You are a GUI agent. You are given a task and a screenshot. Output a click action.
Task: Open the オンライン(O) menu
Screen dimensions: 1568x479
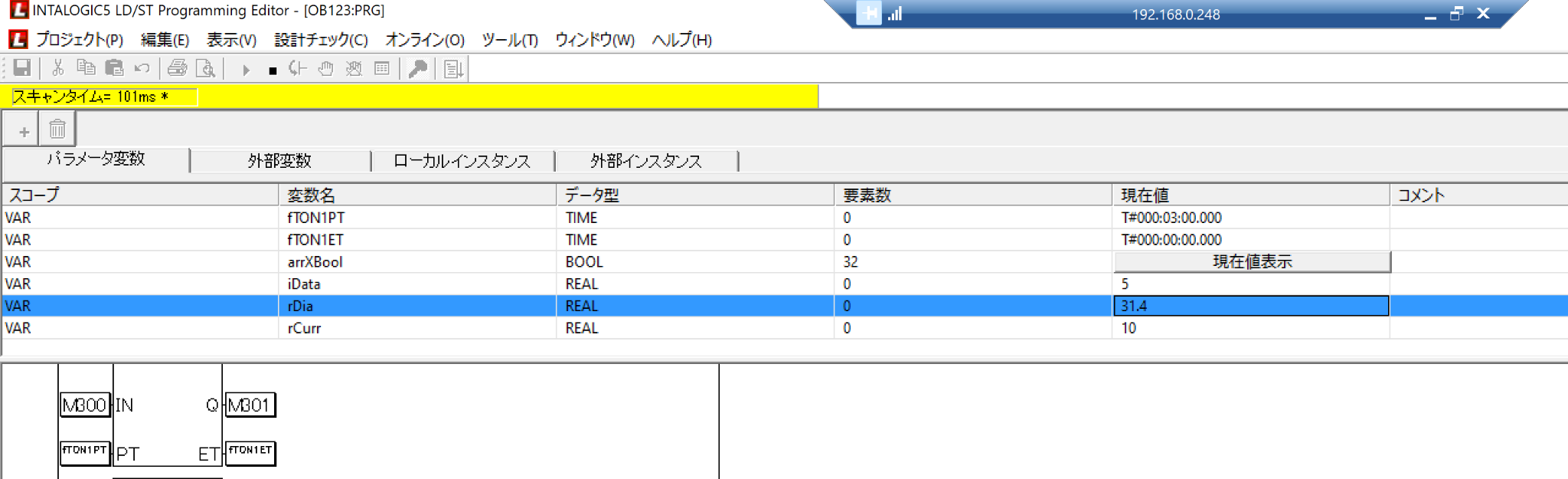click(x=425, y=40)
